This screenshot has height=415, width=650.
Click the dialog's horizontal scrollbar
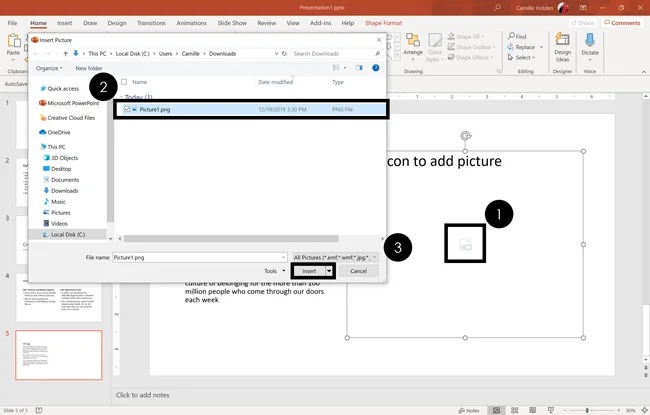[231, 238]
